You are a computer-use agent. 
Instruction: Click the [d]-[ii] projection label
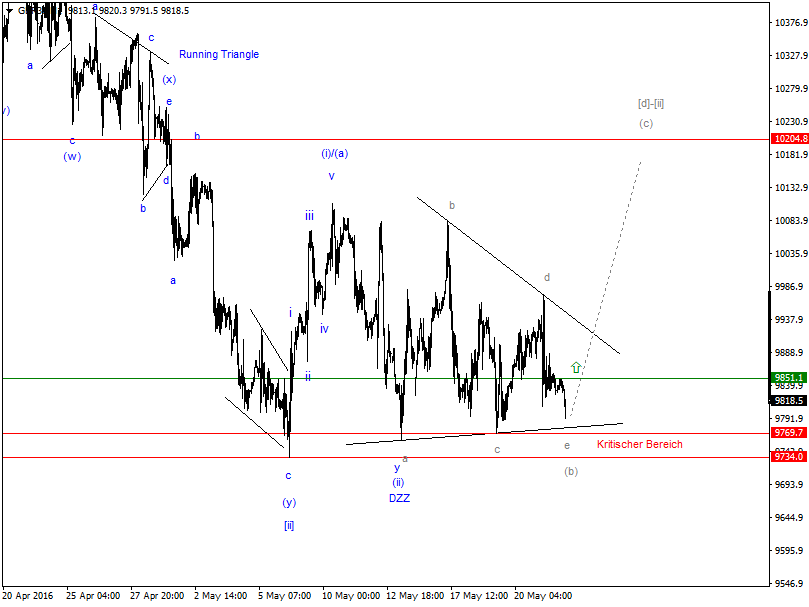[649, 102]
